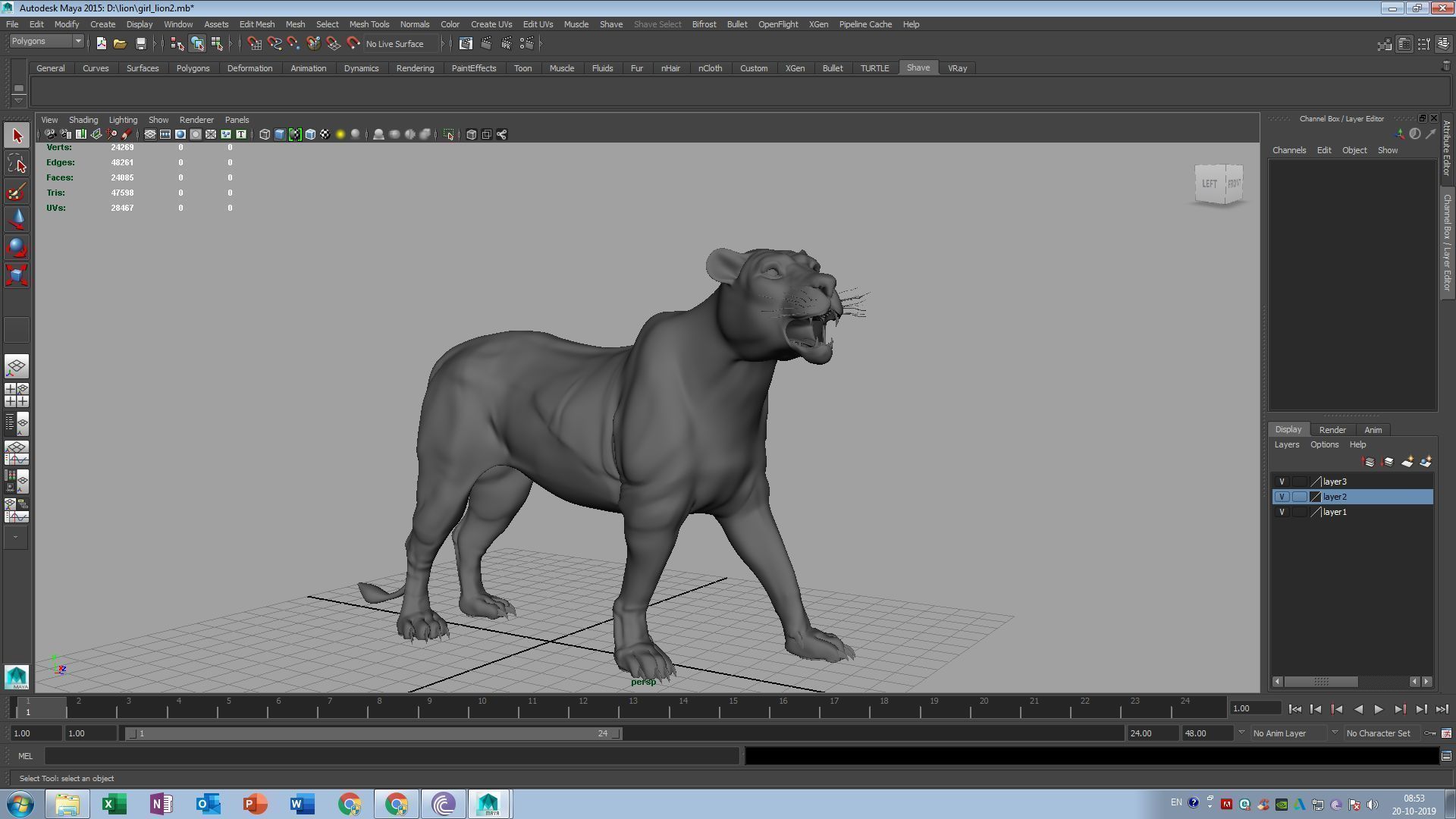Switch to single perspective view layout

[17, 367]
